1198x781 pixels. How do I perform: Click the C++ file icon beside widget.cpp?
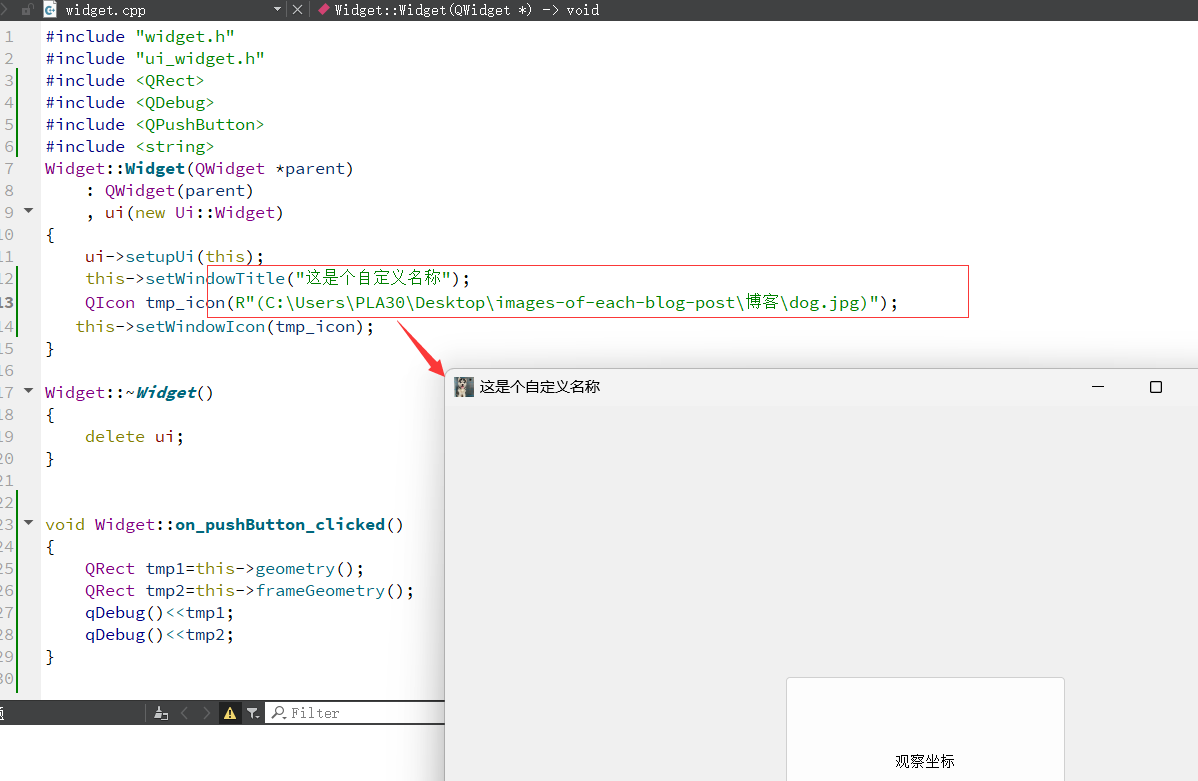(50, 11)
